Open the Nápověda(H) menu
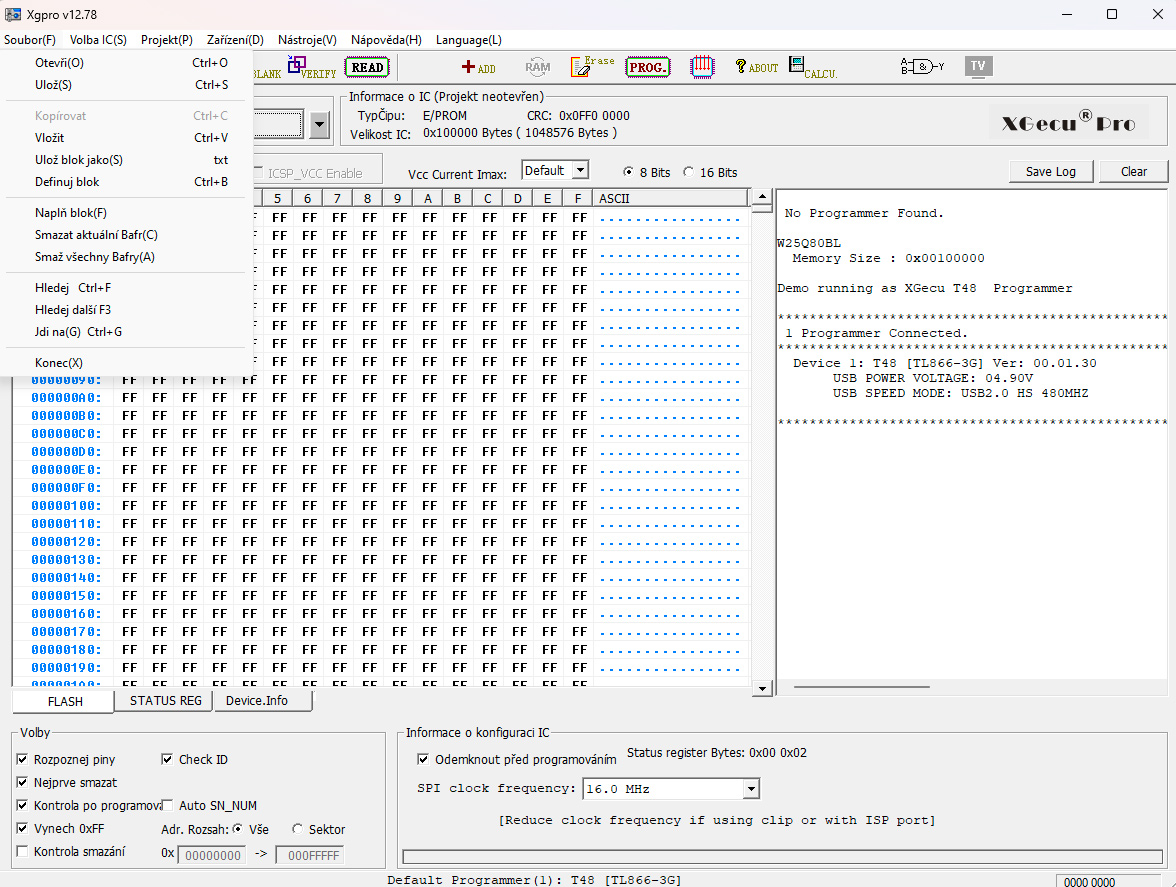 [x=386, y=40]
